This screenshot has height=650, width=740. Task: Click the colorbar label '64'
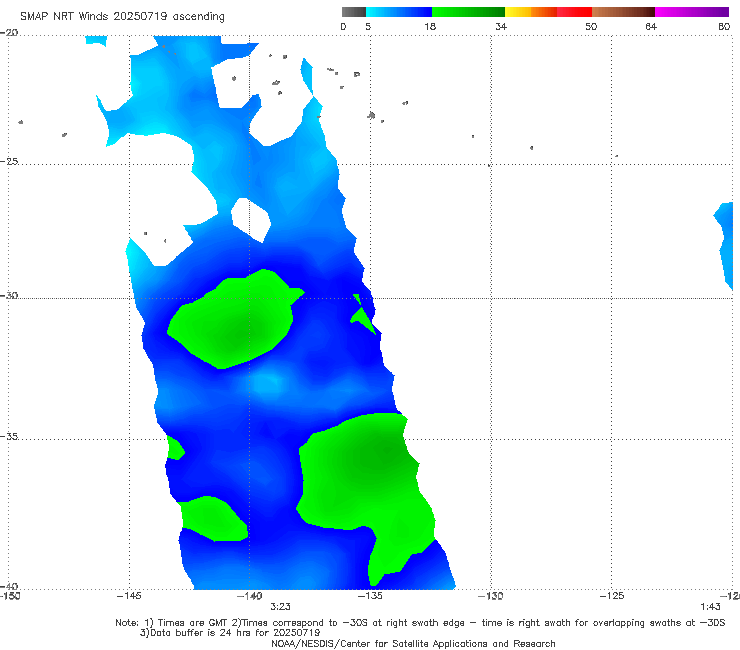(651, 26)
